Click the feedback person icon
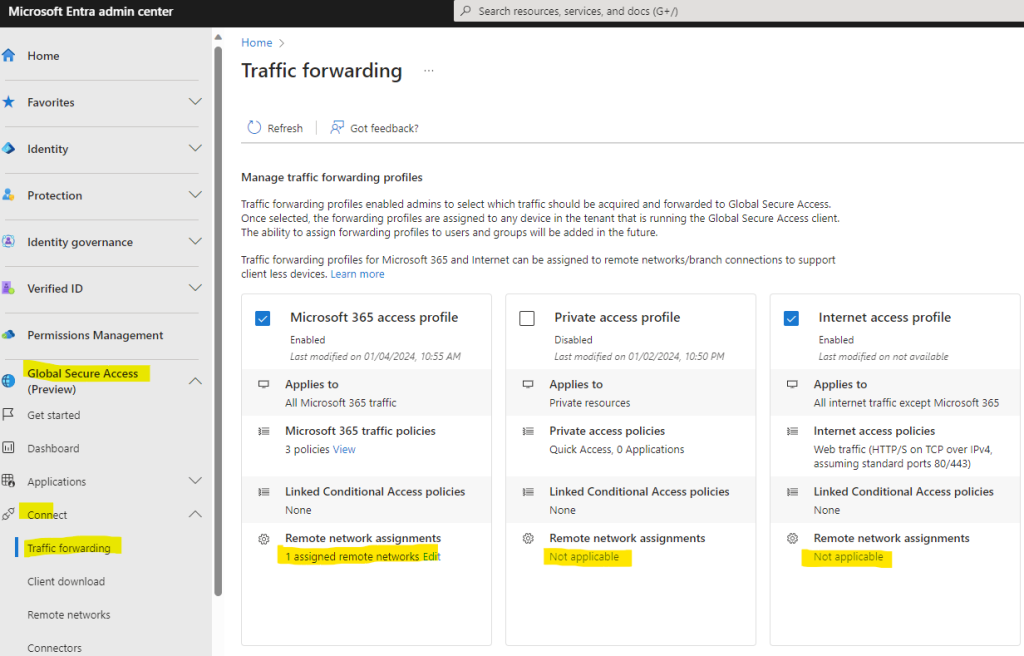Viewport: 1024px width, 656px height. [337, 127]
